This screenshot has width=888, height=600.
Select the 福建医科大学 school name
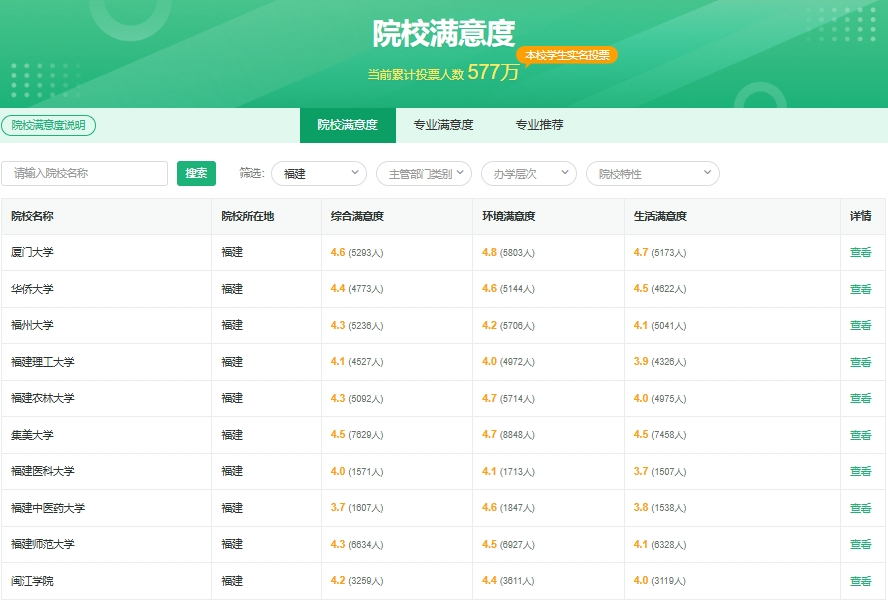click(x=43, y=472)
